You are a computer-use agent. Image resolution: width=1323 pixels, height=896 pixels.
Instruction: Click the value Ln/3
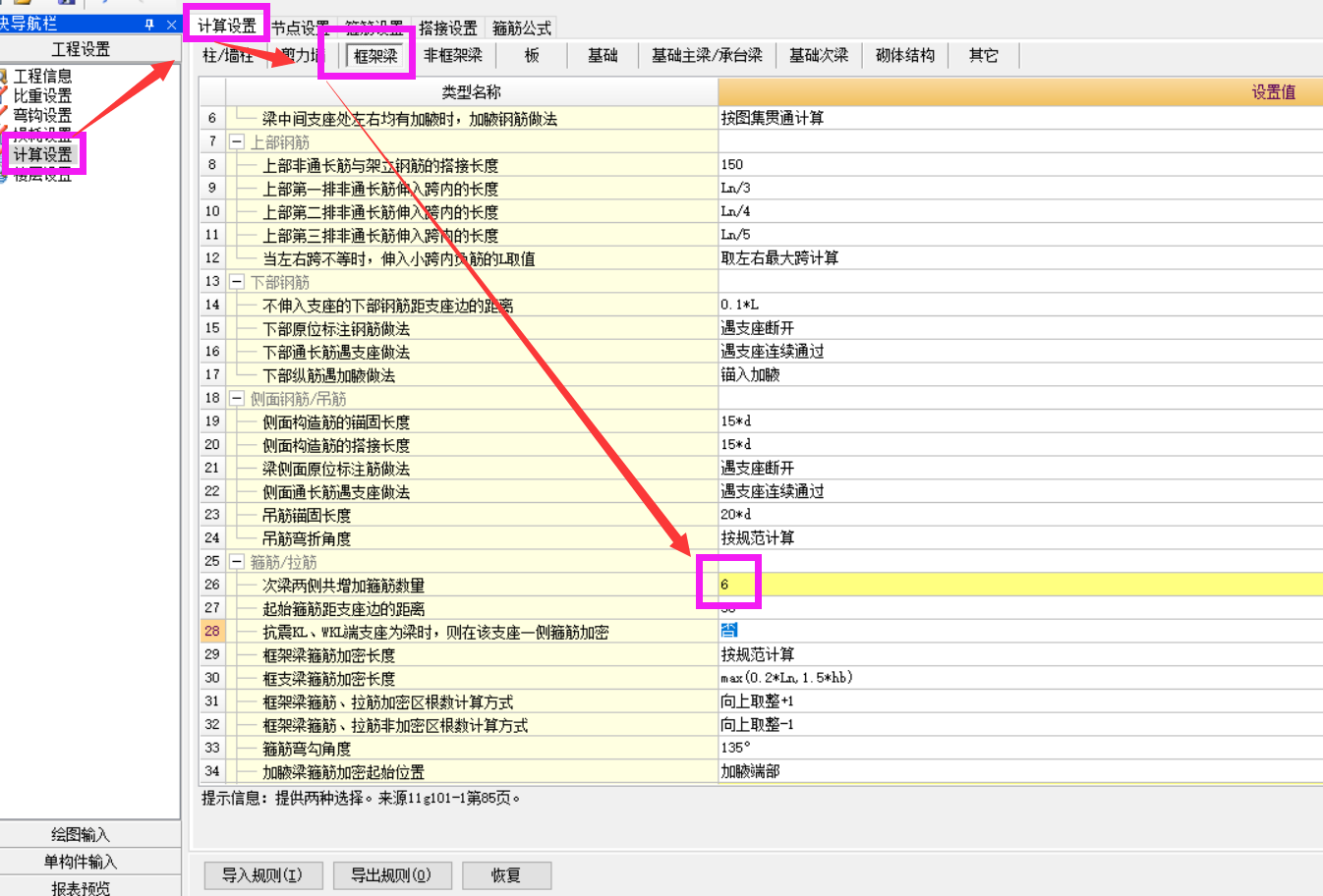(x=735, y=188)
